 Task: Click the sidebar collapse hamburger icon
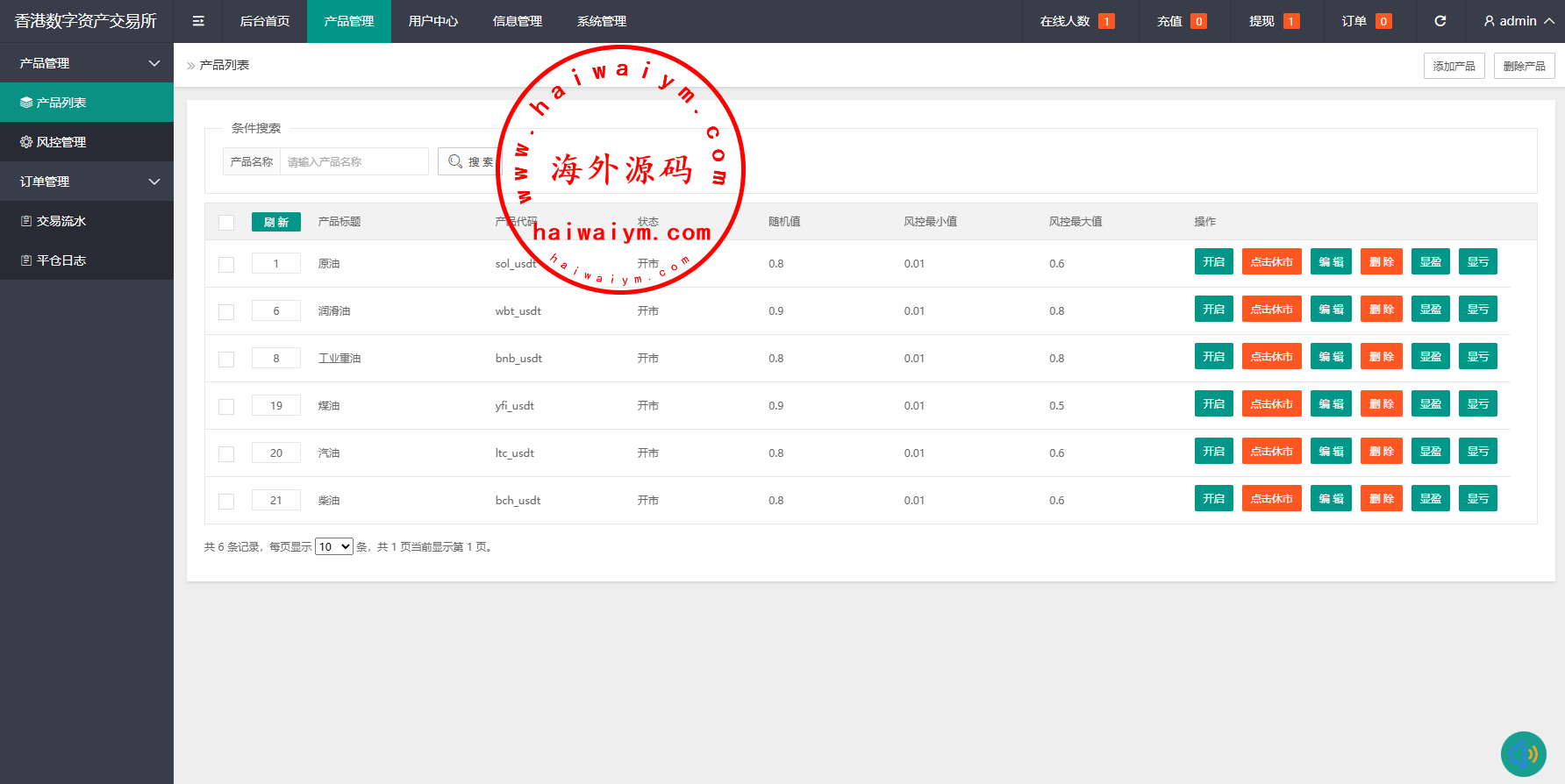(198, 21)
